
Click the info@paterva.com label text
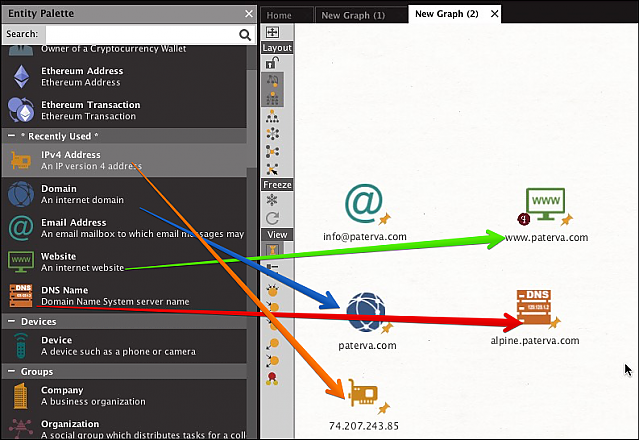click(365, 237)
